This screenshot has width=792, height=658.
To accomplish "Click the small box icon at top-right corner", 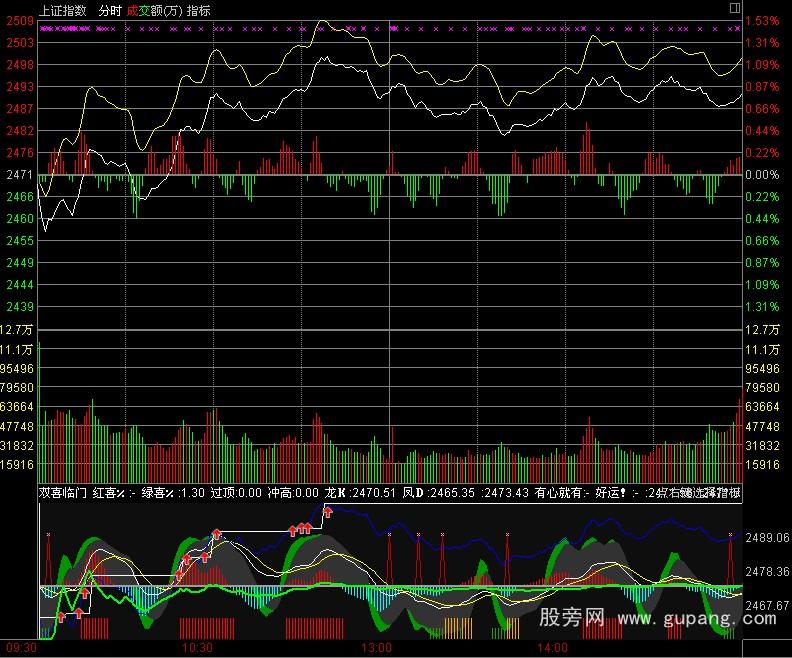I will pyautogui.click(x=734, y=8).
